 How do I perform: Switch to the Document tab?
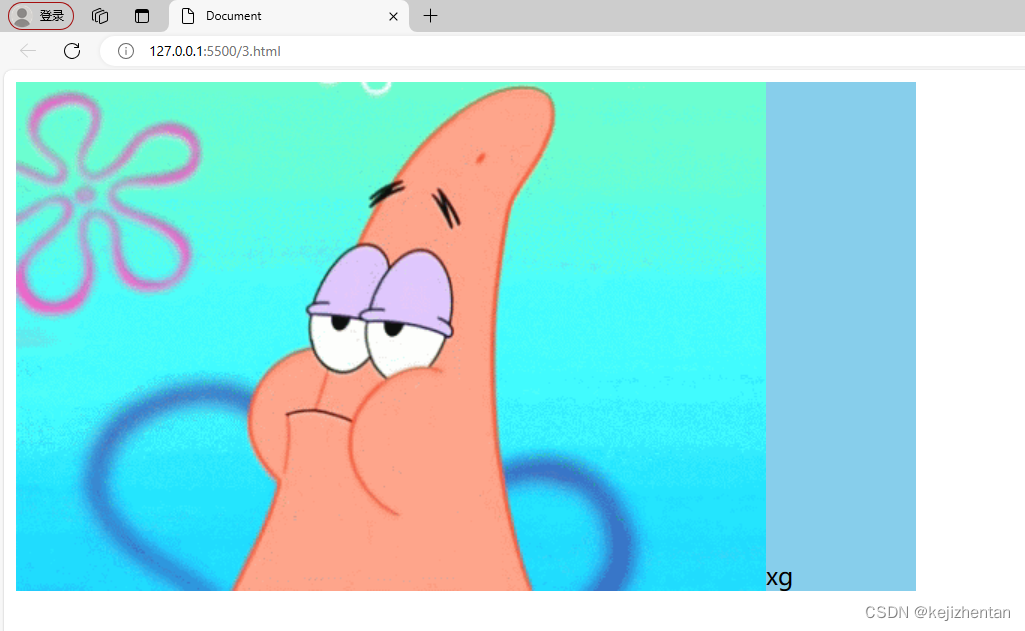click(x=288, y=16)
